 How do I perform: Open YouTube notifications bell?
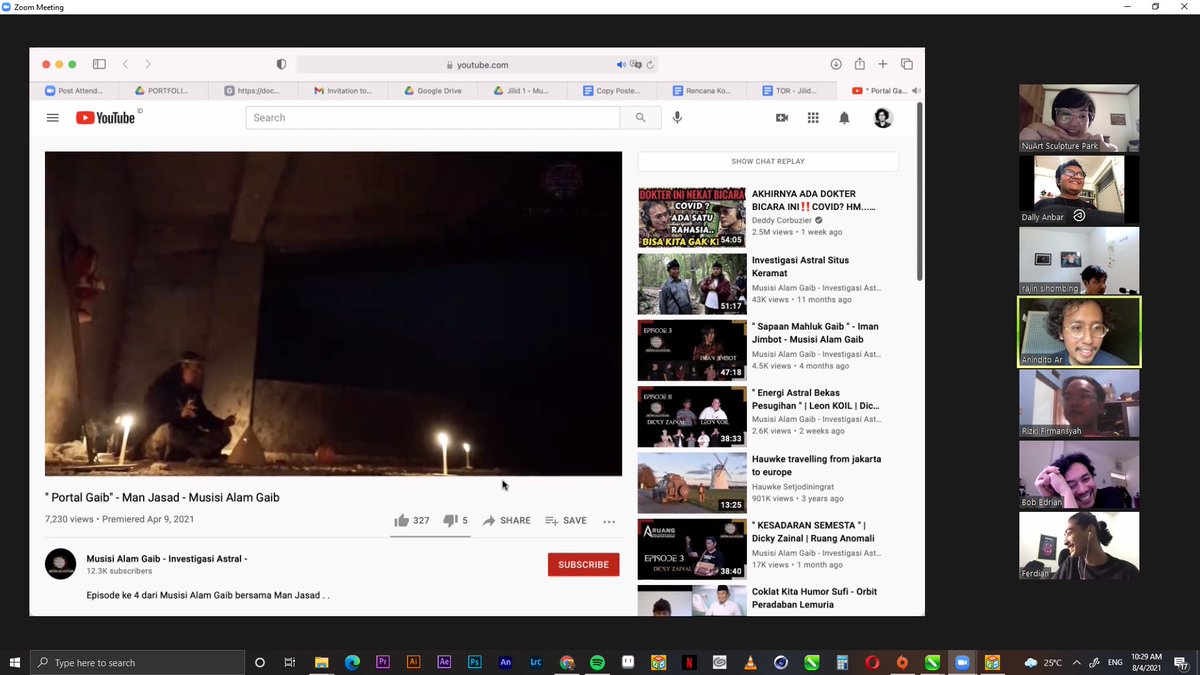click(x=844, y=118)
